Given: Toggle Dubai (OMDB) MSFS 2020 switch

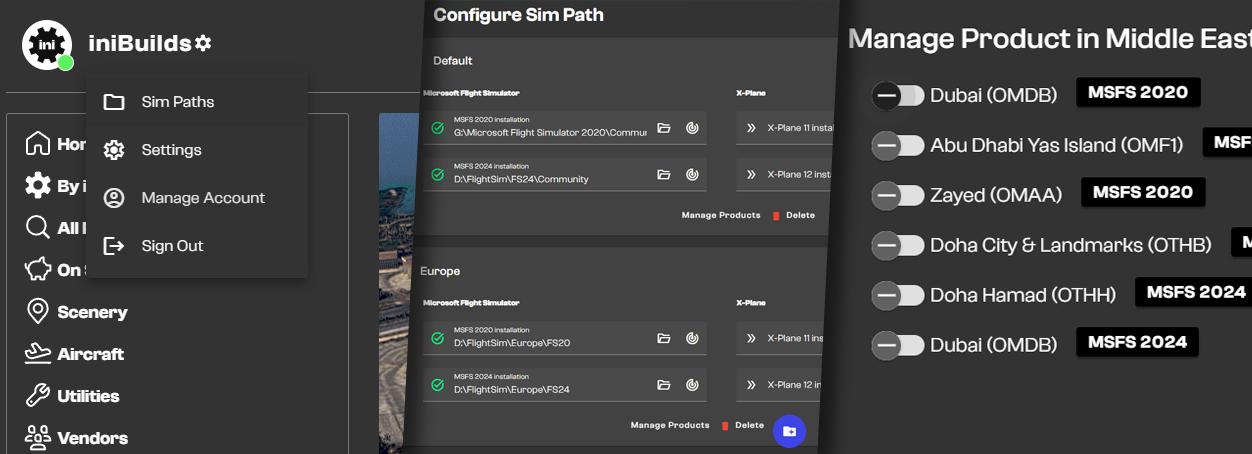Looking at the screenshot, I should pyautogui.click(x=897, y=95).
